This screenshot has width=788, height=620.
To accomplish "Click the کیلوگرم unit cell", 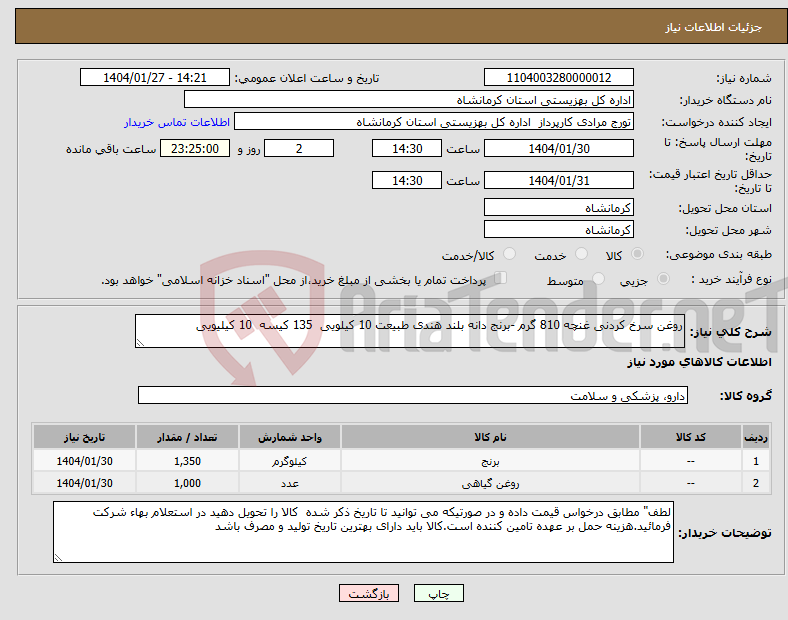I will pos(289,461).
